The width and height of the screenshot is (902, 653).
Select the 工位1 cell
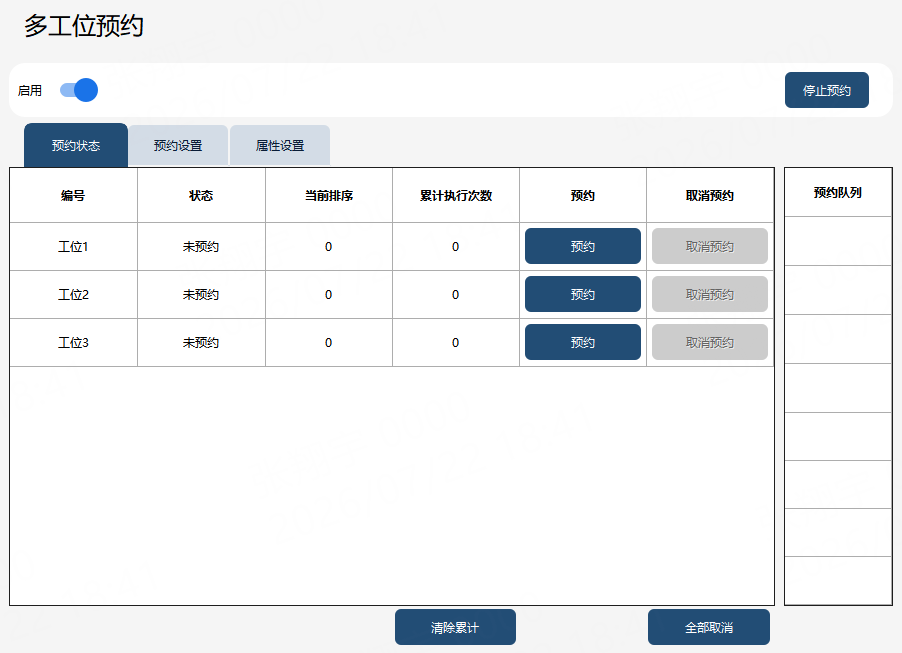pyautogui.click(x=74, y=247)
